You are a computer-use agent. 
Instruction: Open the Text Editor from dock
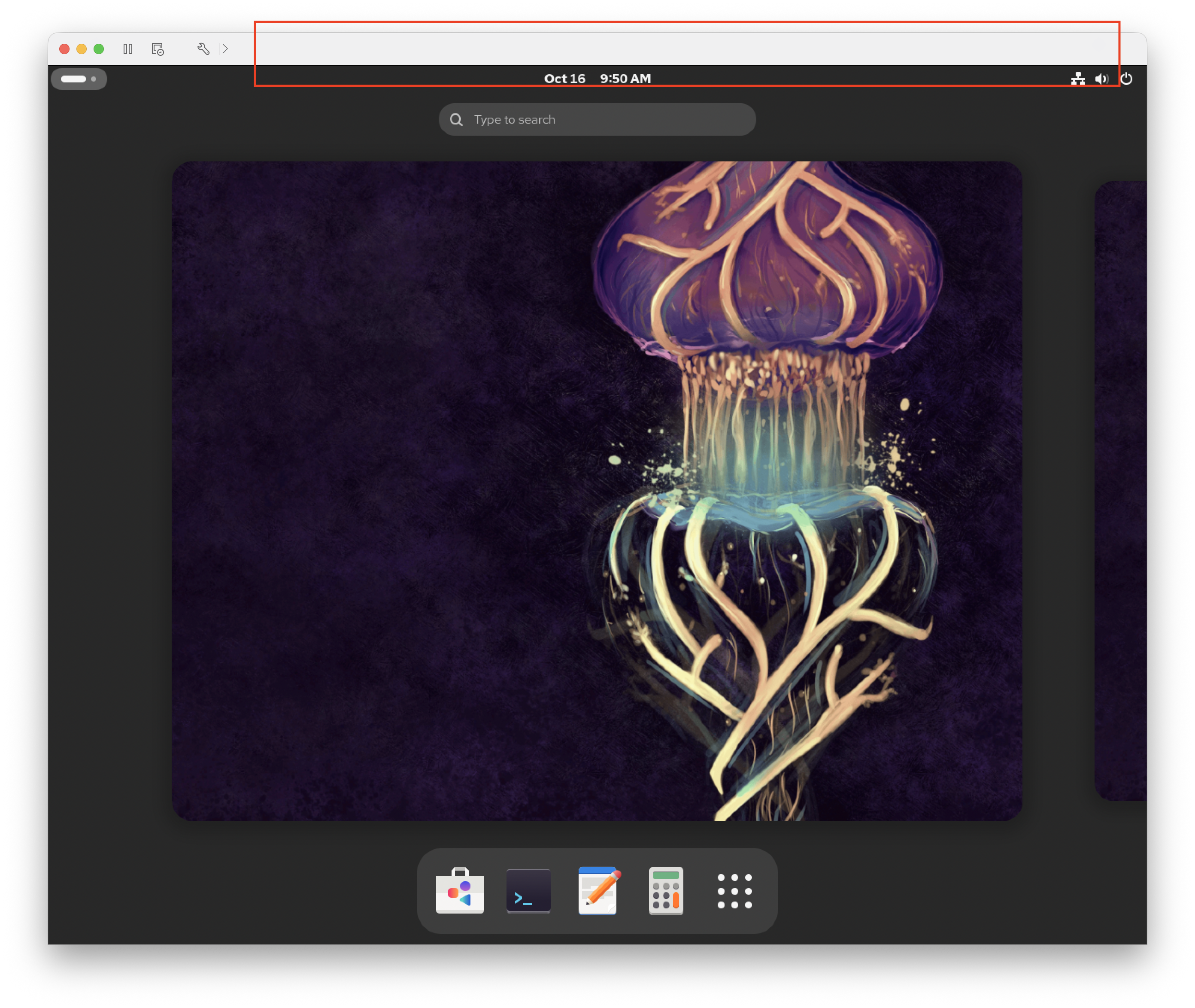pos(597,891)
